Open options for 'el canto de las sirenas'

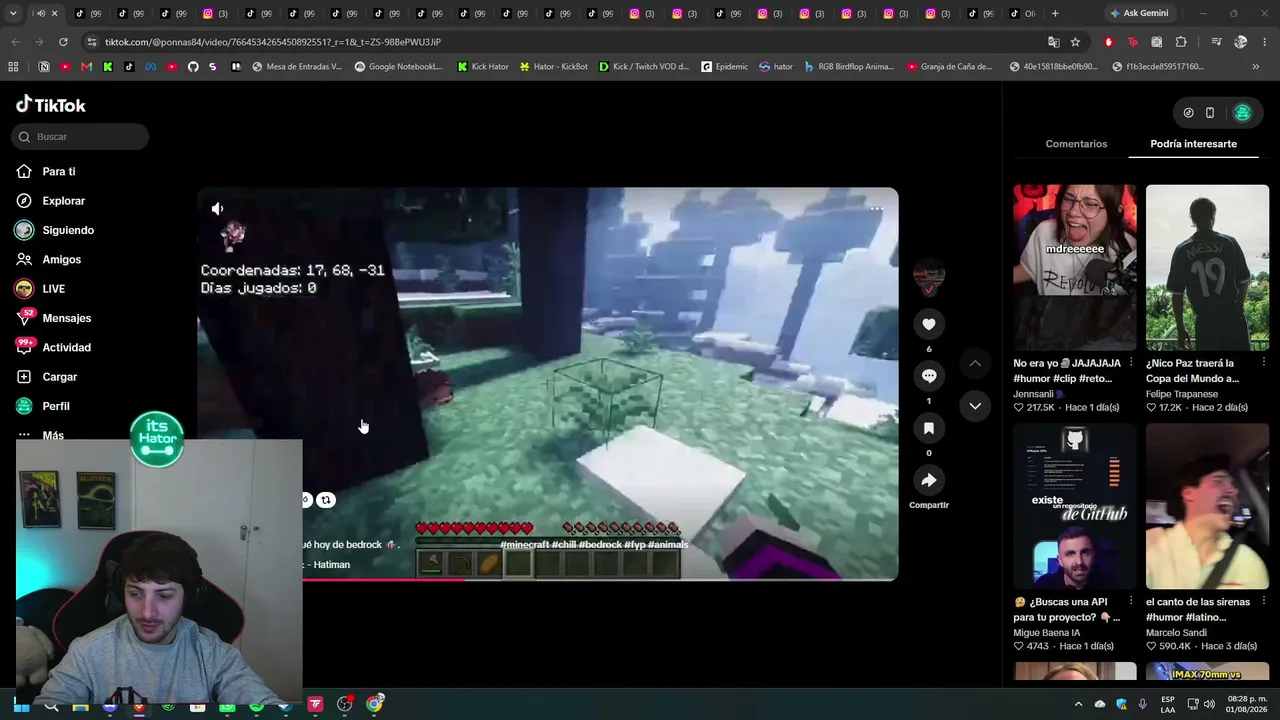click(x=1264, y=602)
